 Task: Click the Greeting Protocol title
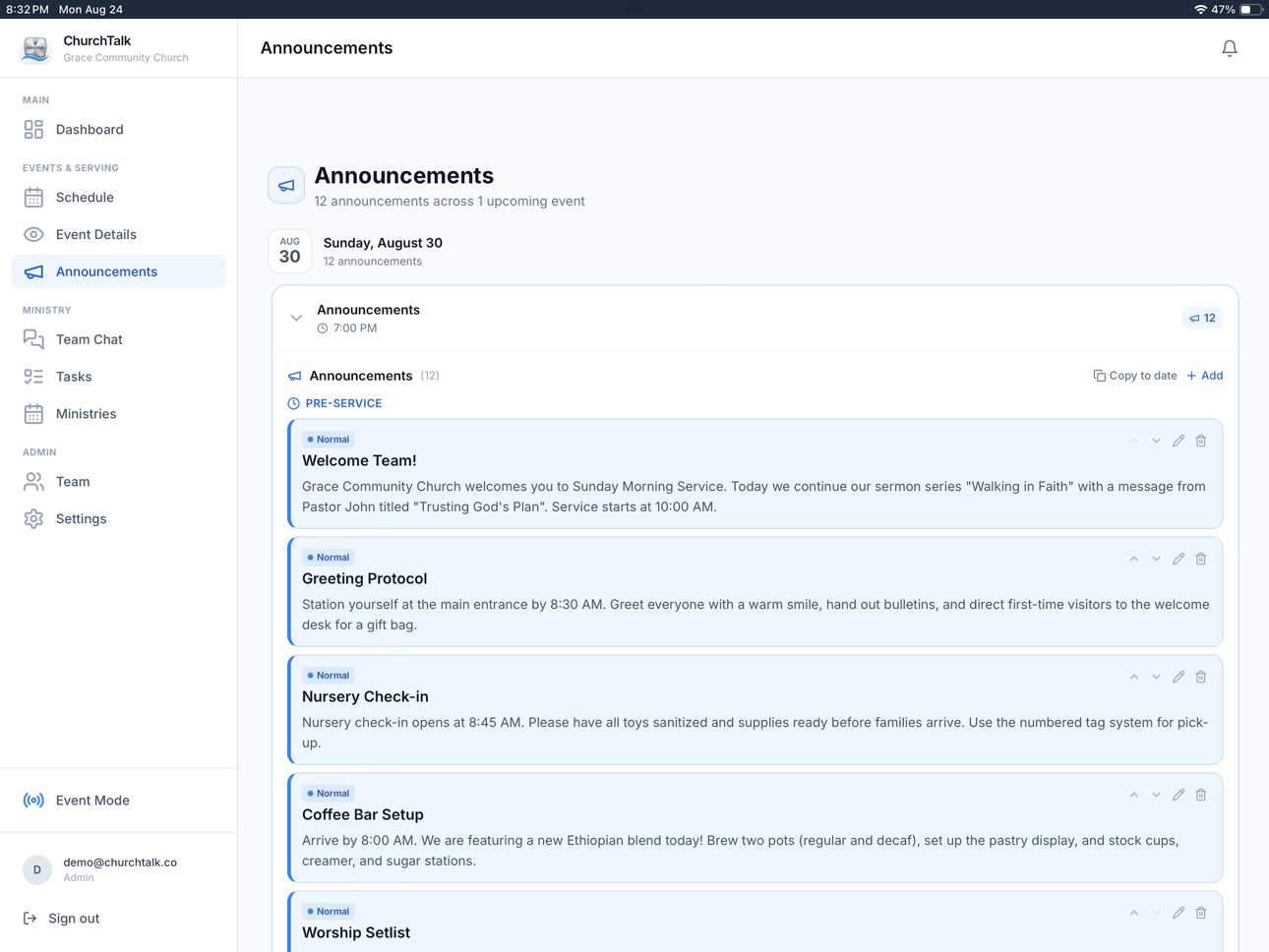coord(364,579)
